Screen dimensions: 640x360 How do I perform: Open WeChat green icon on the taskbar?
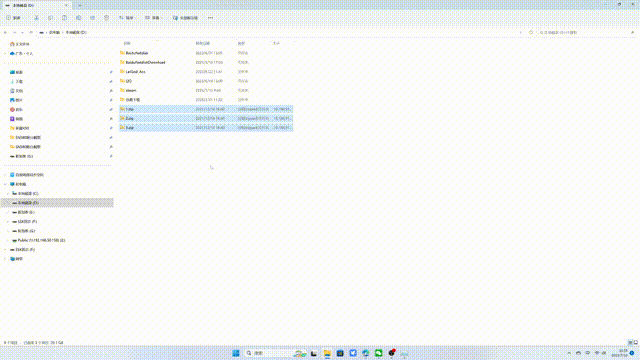(378, 353)
